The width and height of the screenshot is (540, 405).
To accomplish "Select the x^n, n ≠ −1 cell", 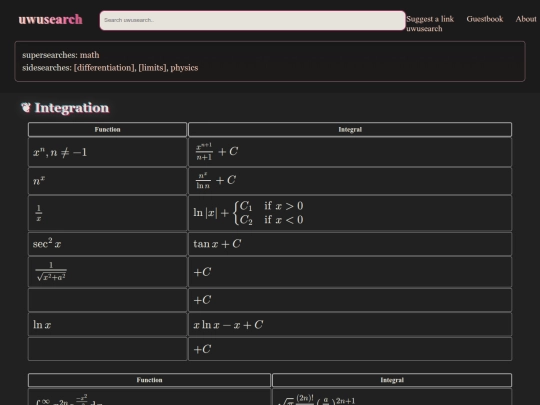I will (x=107, y=152).
